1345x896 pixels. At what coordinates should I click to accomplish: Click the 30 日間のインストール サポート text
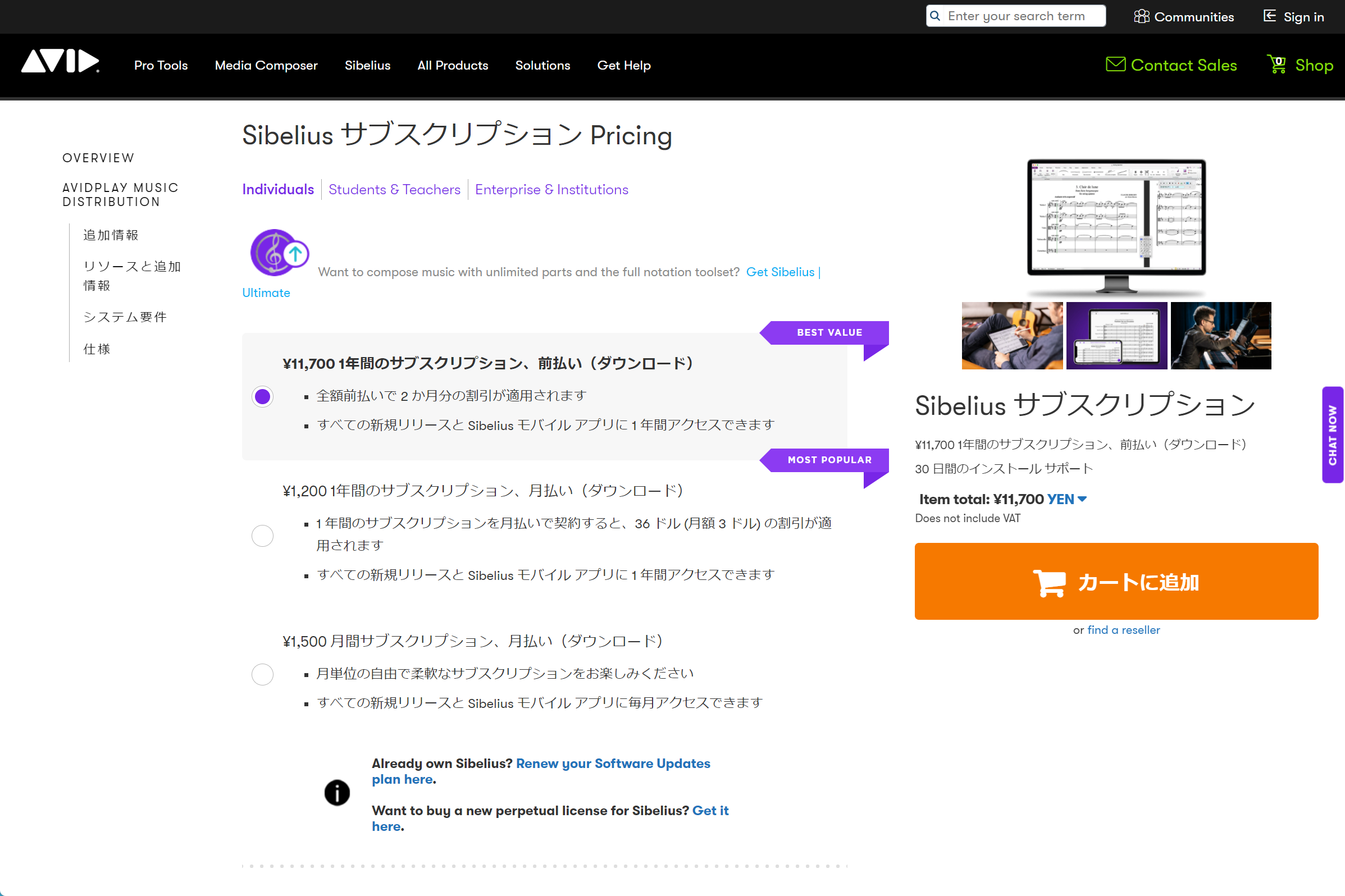coord(1004,469)
